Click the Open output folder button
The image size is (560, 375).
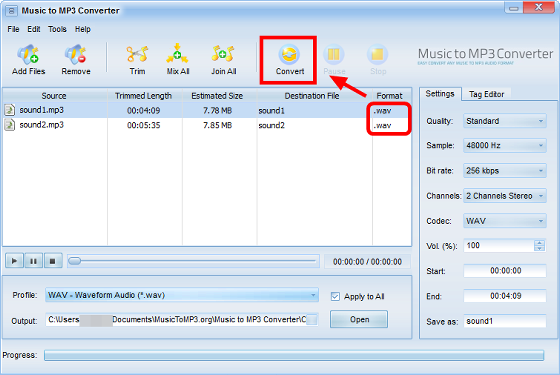click(359, 319)
